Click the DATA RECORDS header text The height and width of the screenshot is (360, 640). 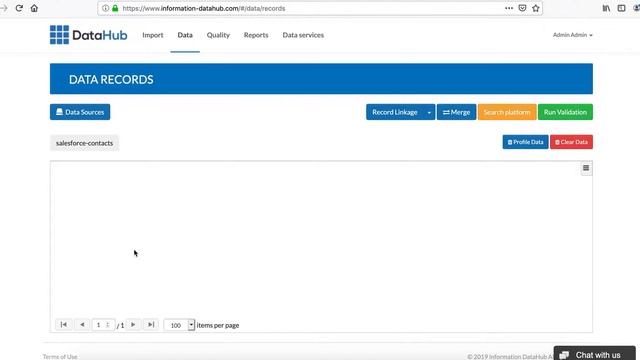point(111,79)
